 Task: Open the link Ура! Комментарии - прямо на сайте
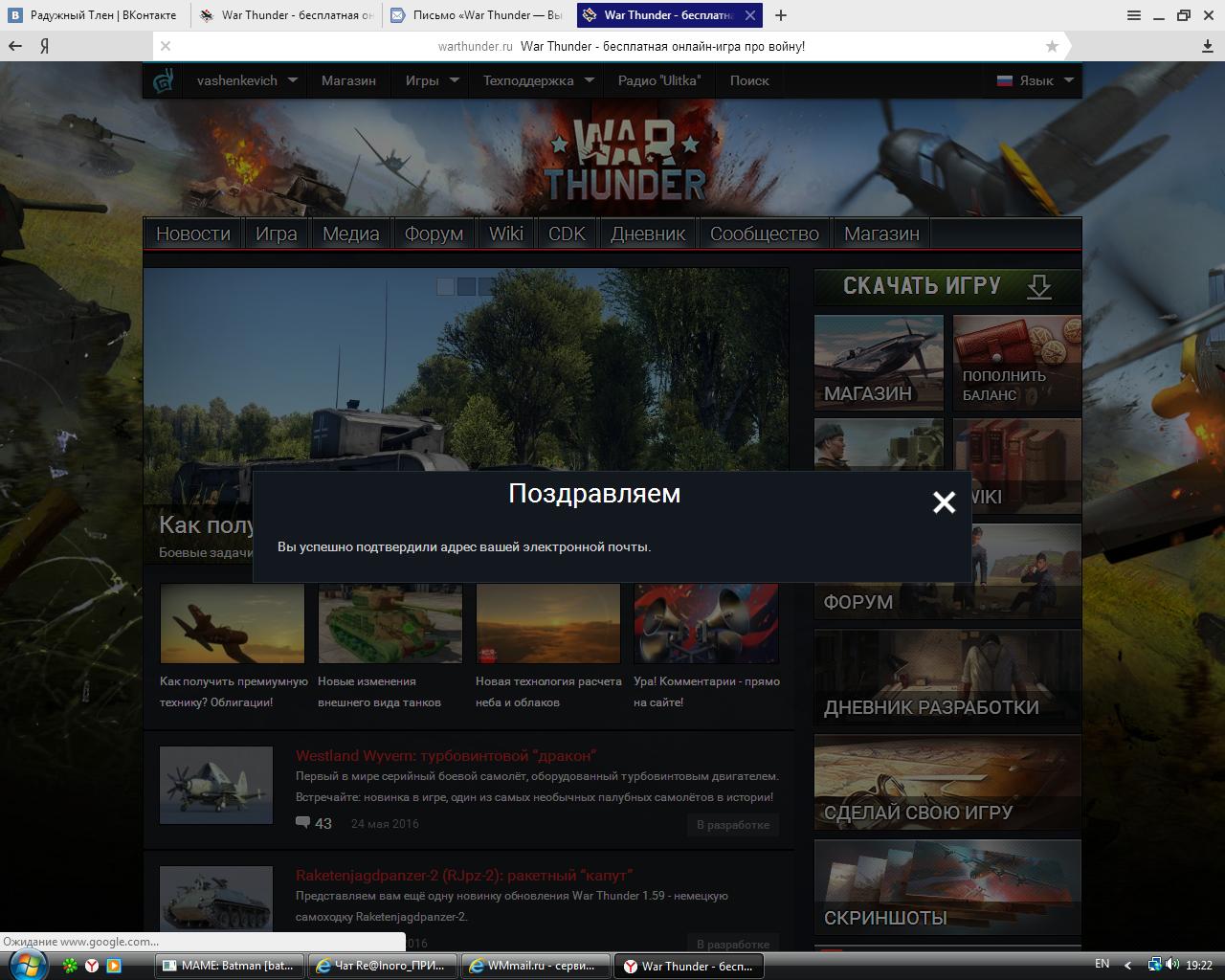706,692
